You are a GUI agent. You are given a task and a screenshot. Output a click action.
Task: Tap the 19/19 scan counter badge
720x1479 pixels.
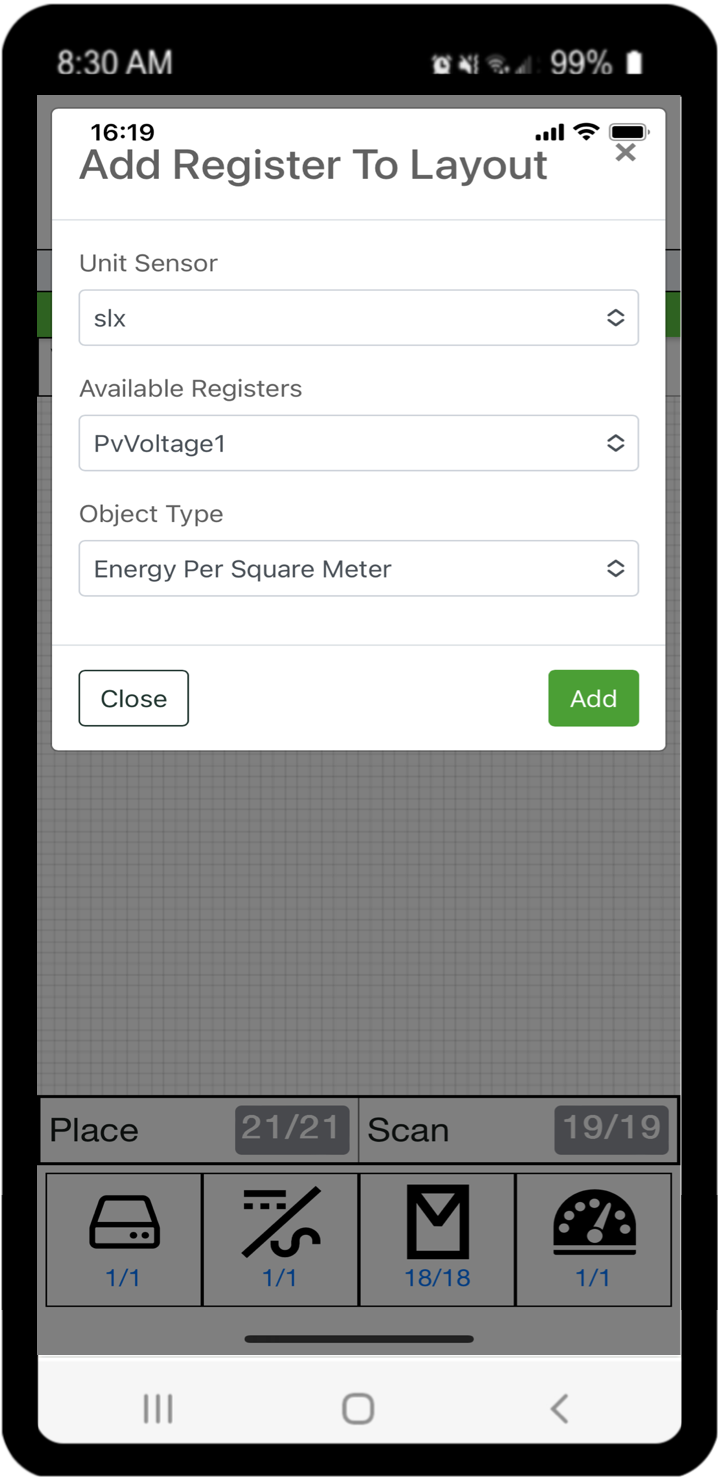pos(612,1129)
